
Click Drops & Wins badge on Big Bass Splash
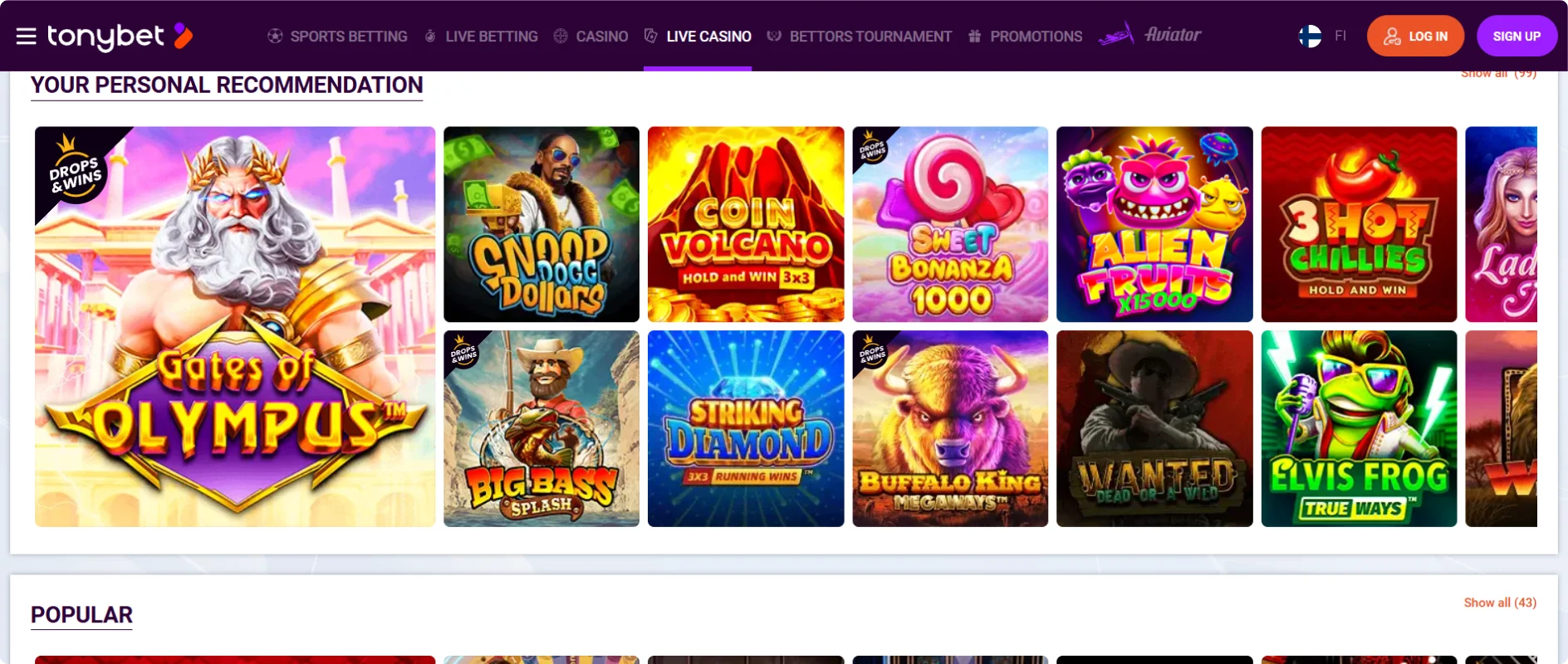463,352
